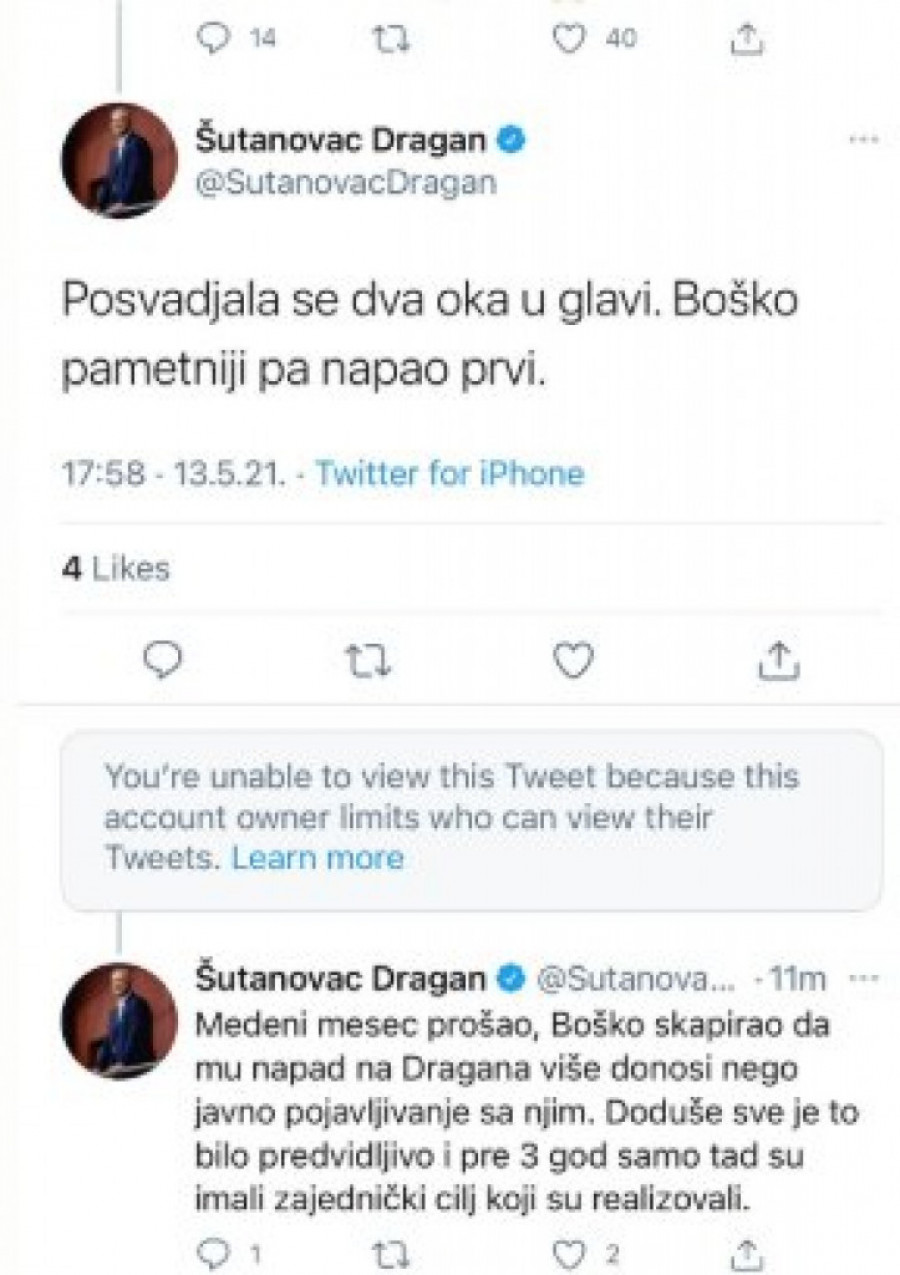900x1275 pixels.
Task: Reply to the main 'Posvadjala se dva oka' tweet
Action: pyautogui.click(x=163, y=660)
